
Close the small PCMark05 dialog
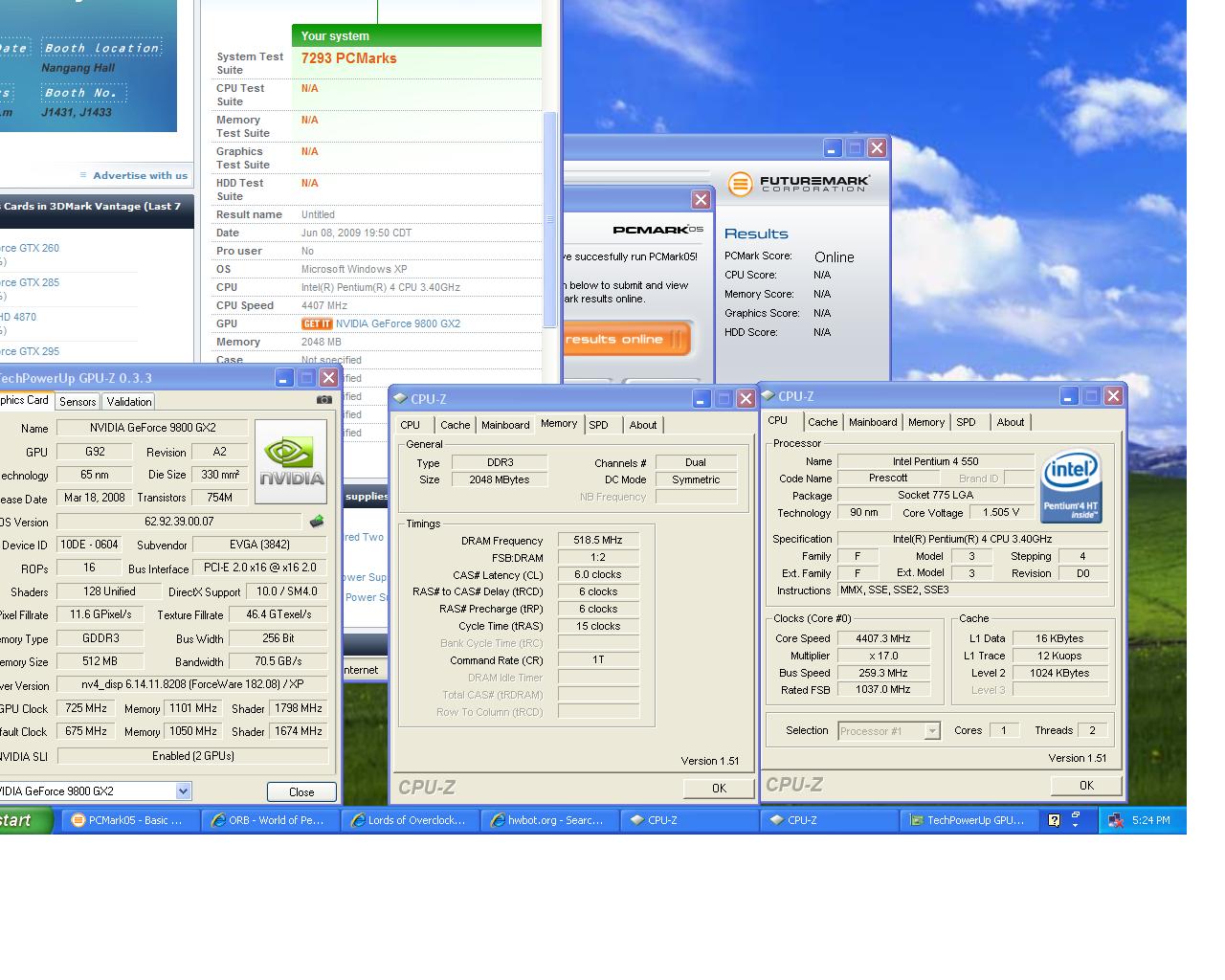(702, 199)
